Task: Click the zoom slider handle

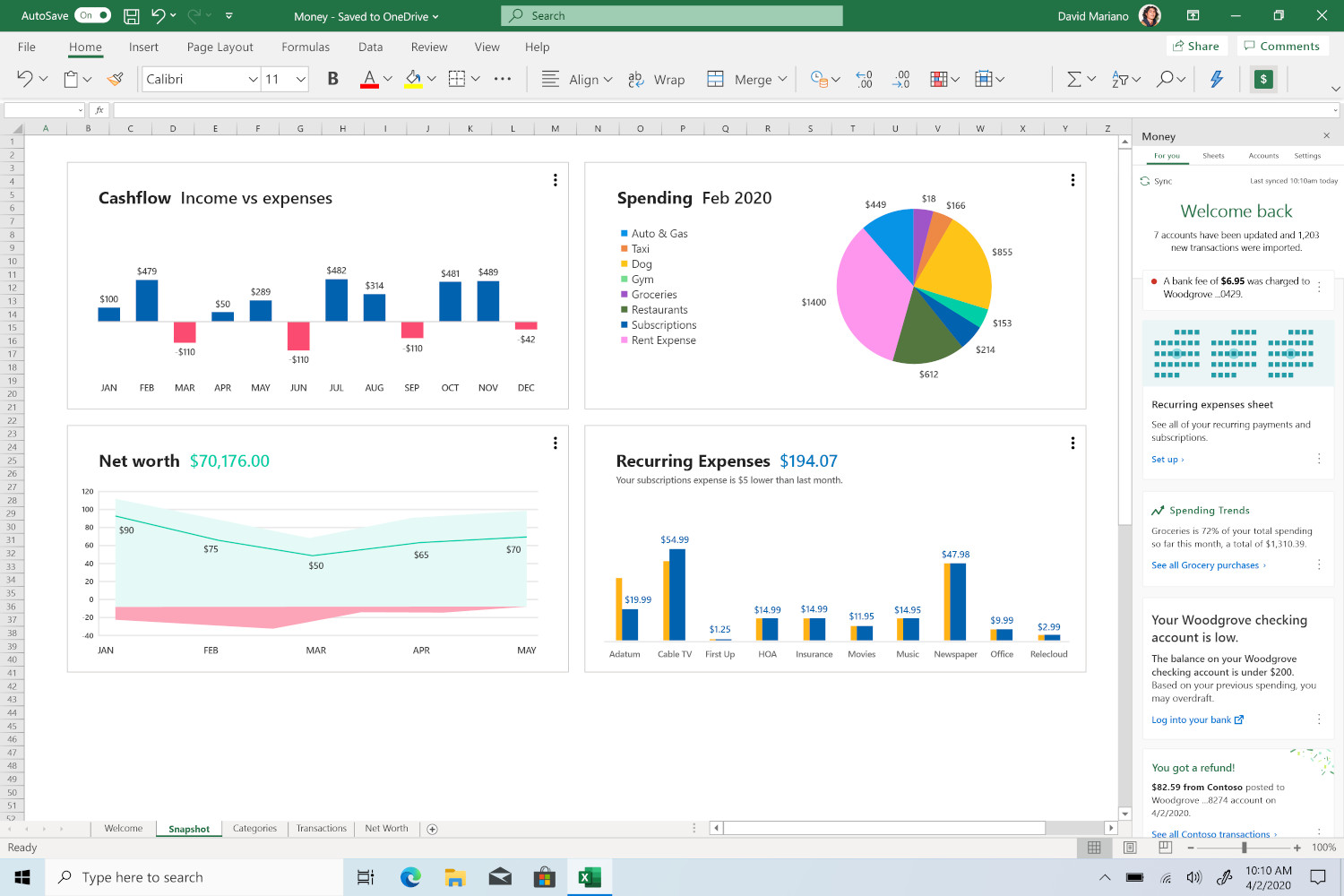Action: tap(1244, 848)
